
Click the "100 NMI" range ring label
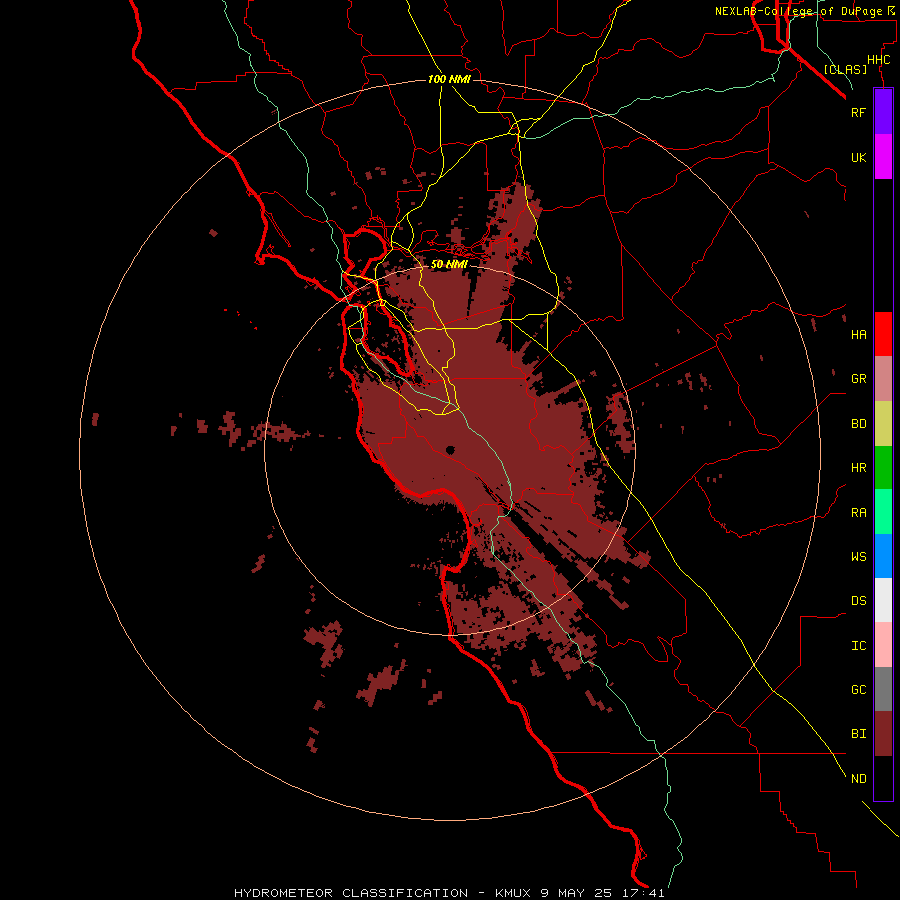pyautogui.click(x=449, y=79)
